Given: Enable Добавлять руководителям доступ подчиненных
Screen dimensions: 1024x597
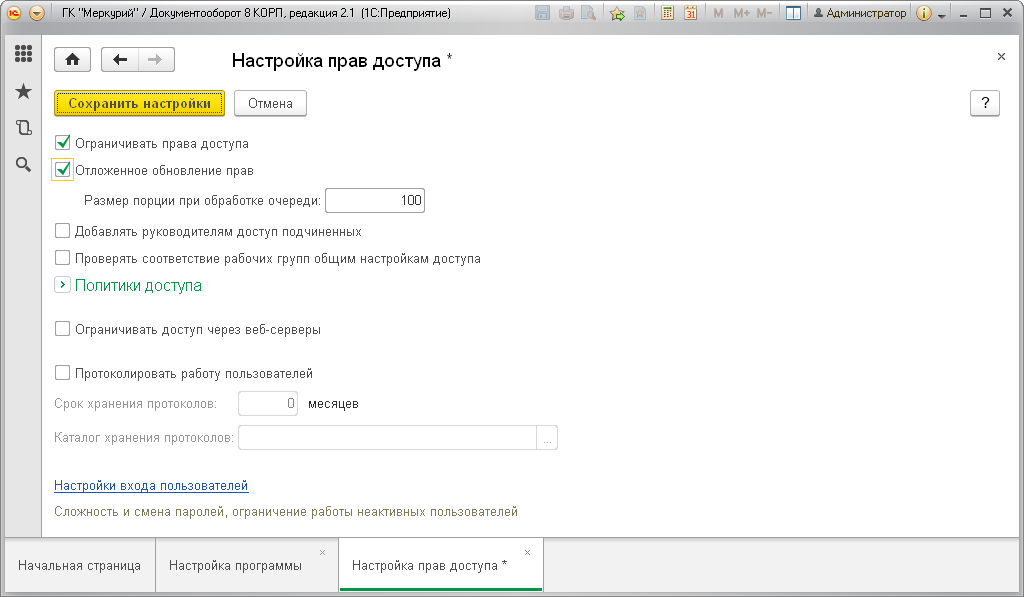Looking at the screenshot, I should click(63, 231).
